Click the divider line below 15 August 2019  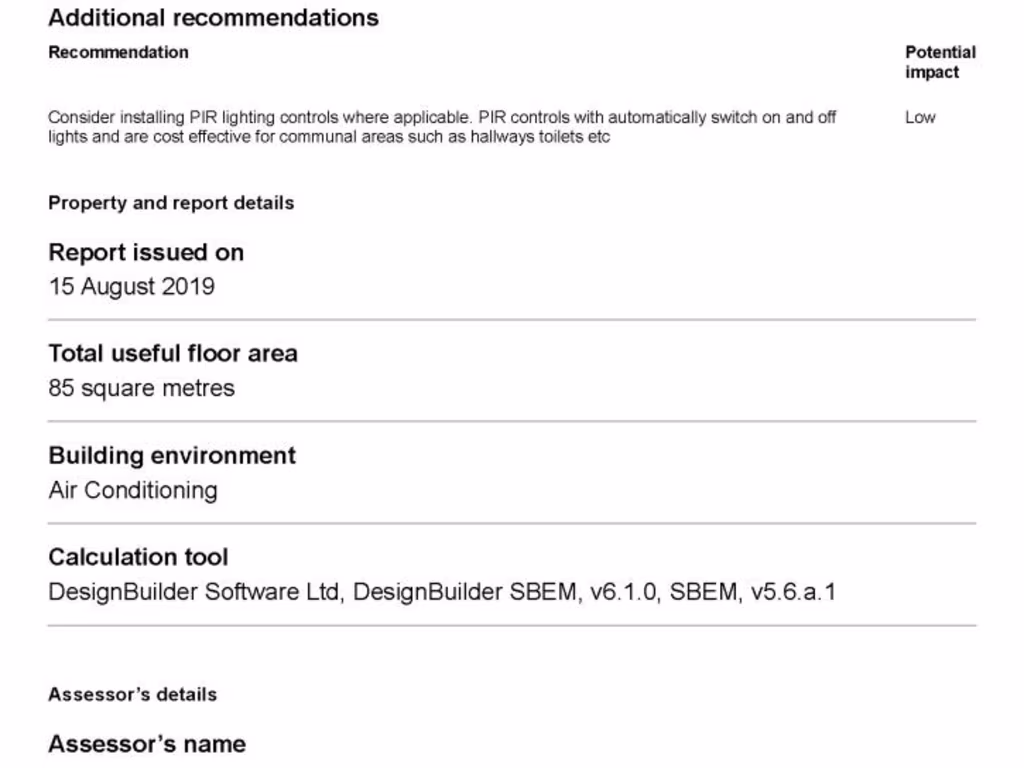point(512,320)
